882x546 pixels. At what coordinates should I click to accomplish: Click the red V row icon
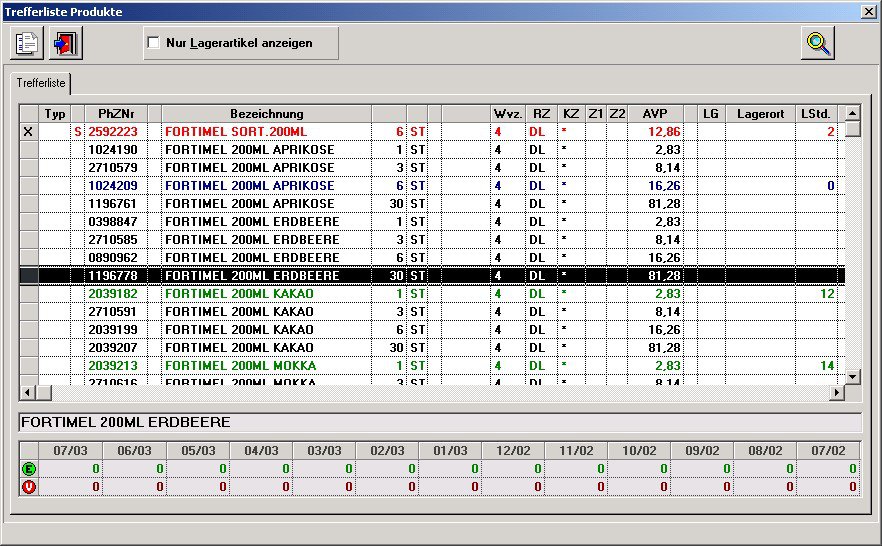[x=28, y=486]
